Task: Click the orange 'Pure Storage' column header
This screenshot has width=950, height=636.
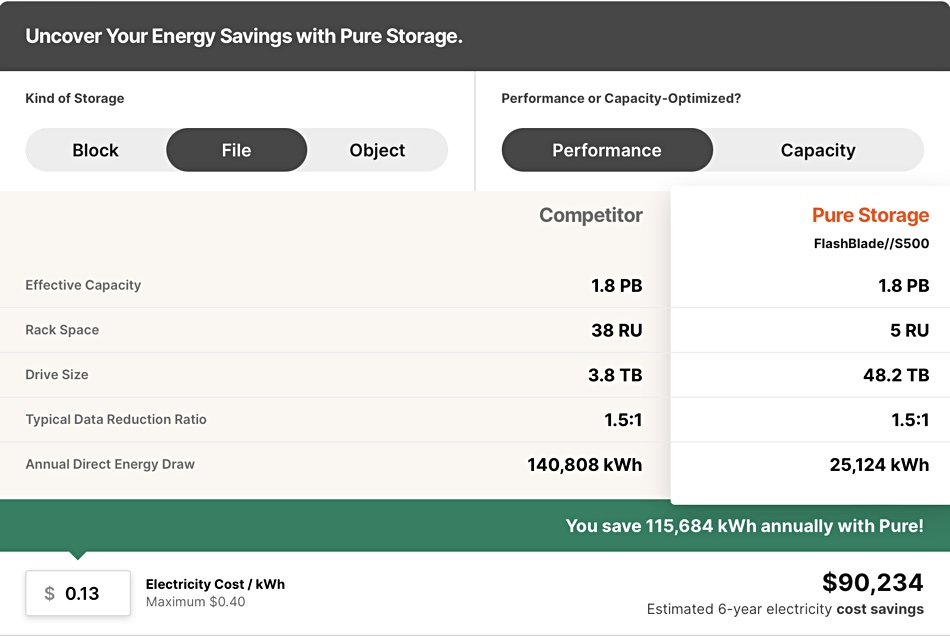Action: point(871,215)
